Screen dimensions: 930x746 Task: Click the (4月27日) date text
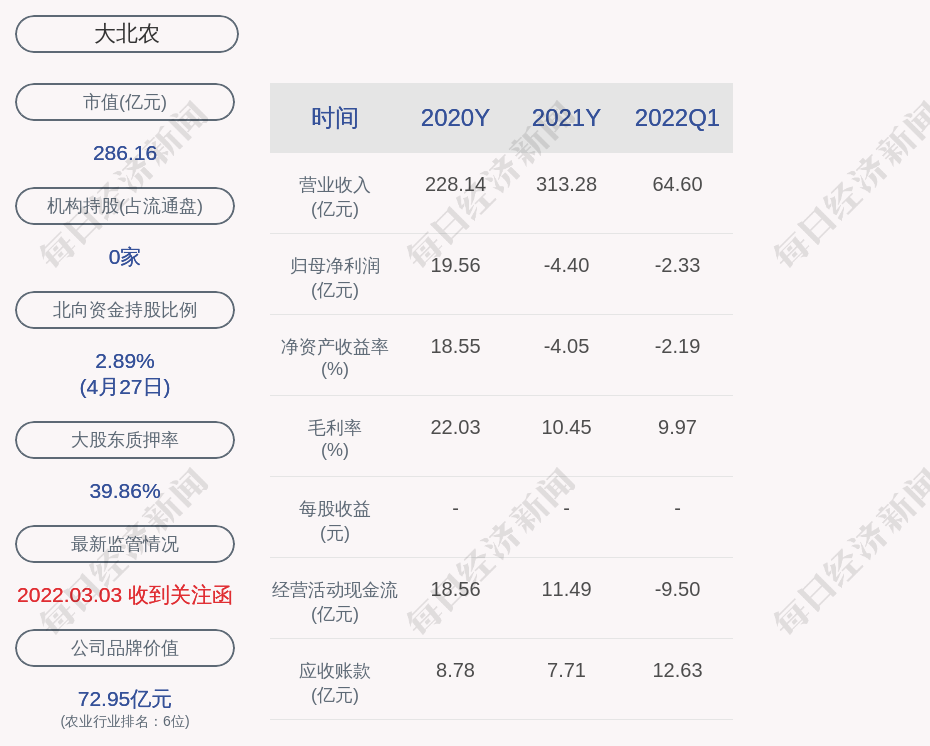[125, 387]
